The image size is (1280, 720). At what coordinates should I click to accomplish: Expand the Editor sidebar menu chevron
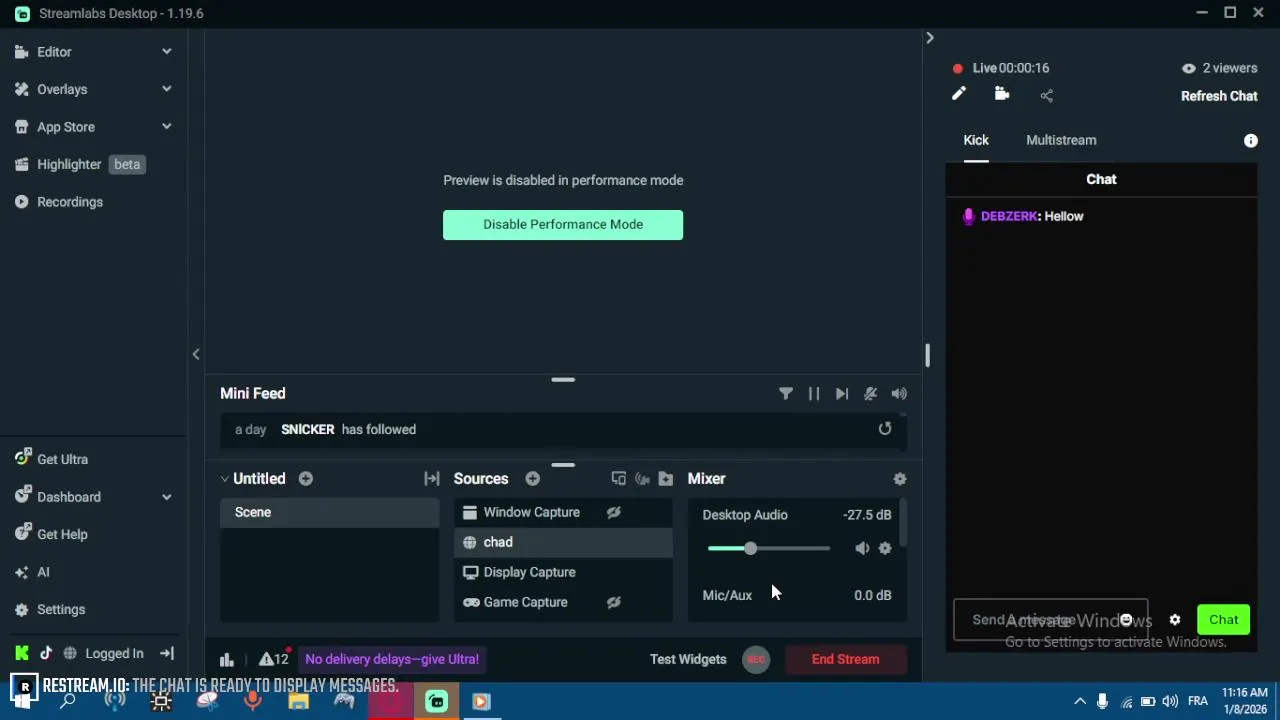click(167, 52)
